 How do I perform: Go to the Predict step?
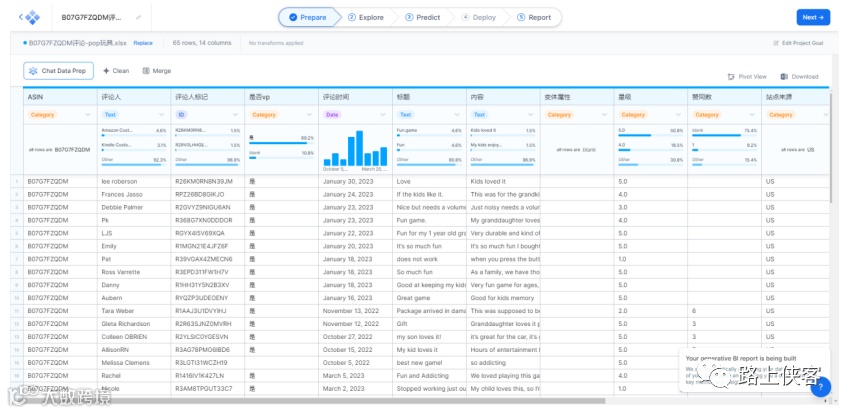(423, 17)
